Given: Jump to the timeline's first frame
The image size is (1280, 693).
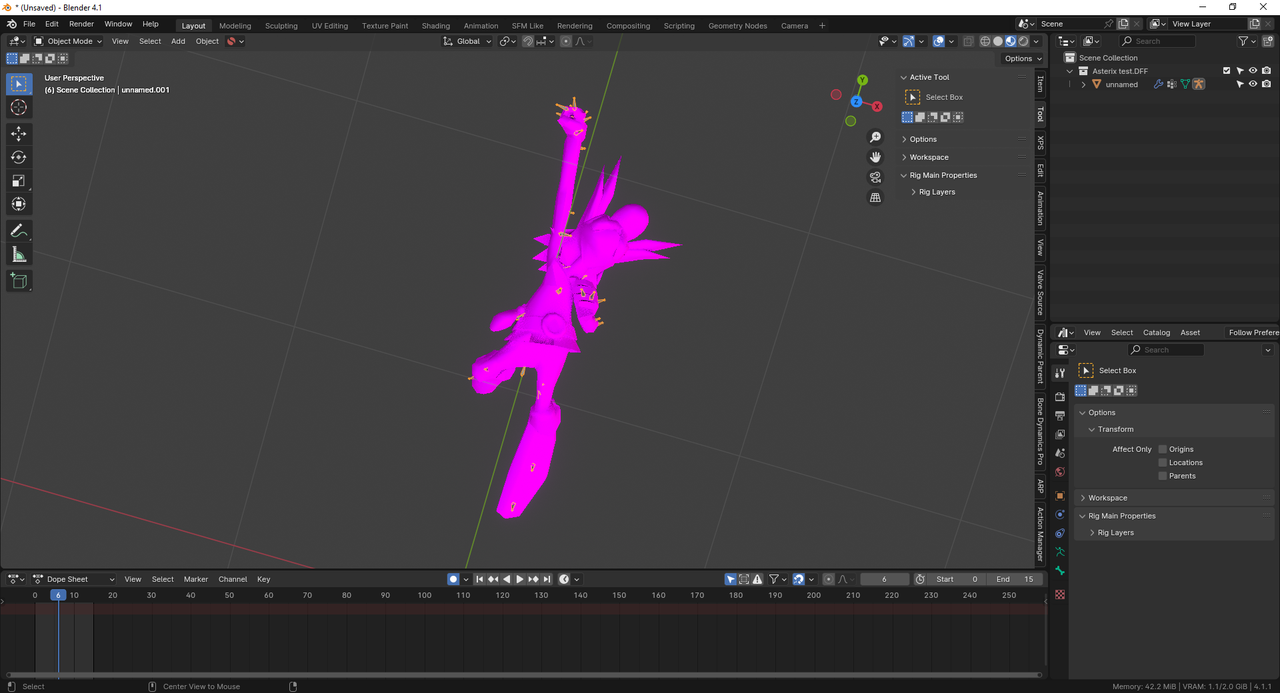Looking at the screenshot, I should click(480, 579).
